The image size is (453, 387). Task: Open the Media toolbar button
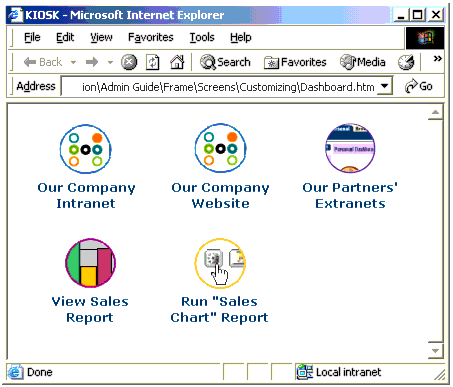[x=363, y=62]
